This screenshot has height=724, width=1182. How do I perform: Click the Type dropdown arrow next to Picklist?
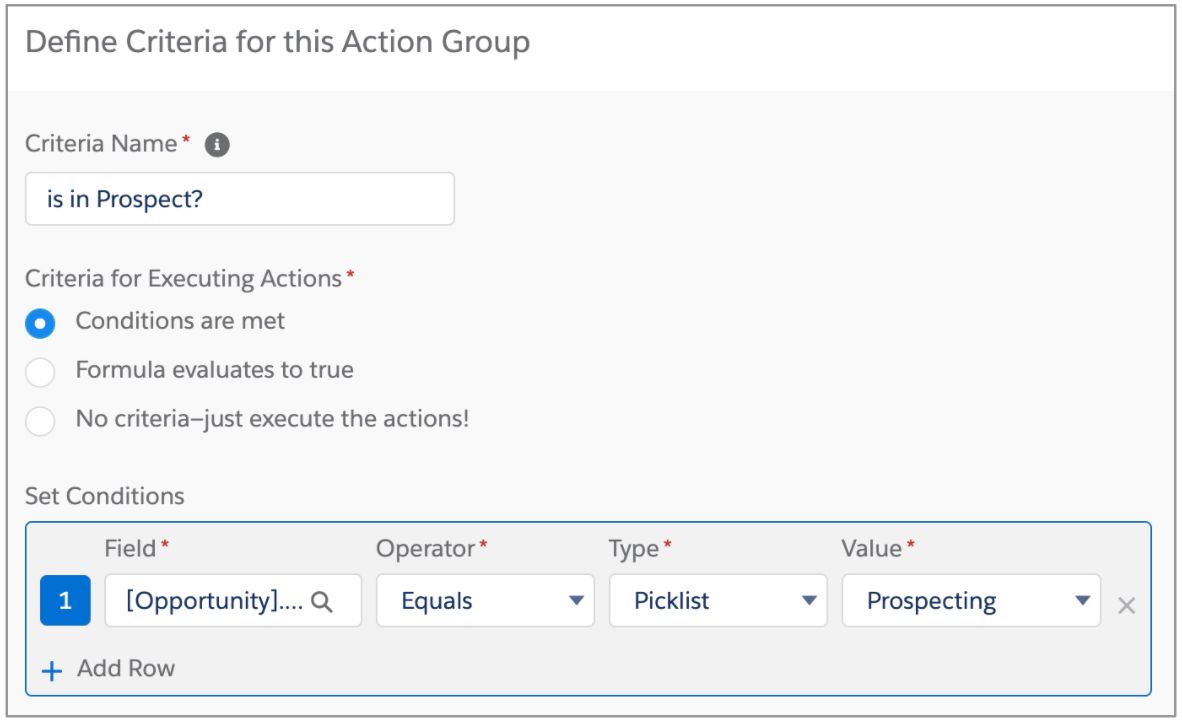[808, 601]
